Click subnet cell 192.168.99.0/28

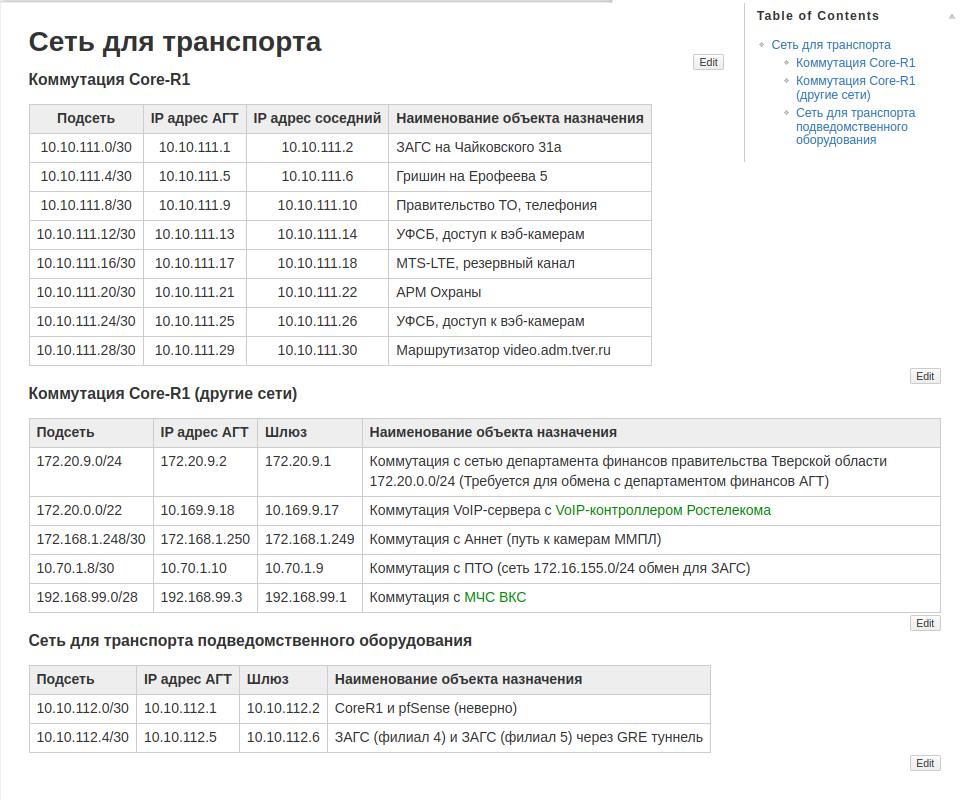click(x=91, y=597)
